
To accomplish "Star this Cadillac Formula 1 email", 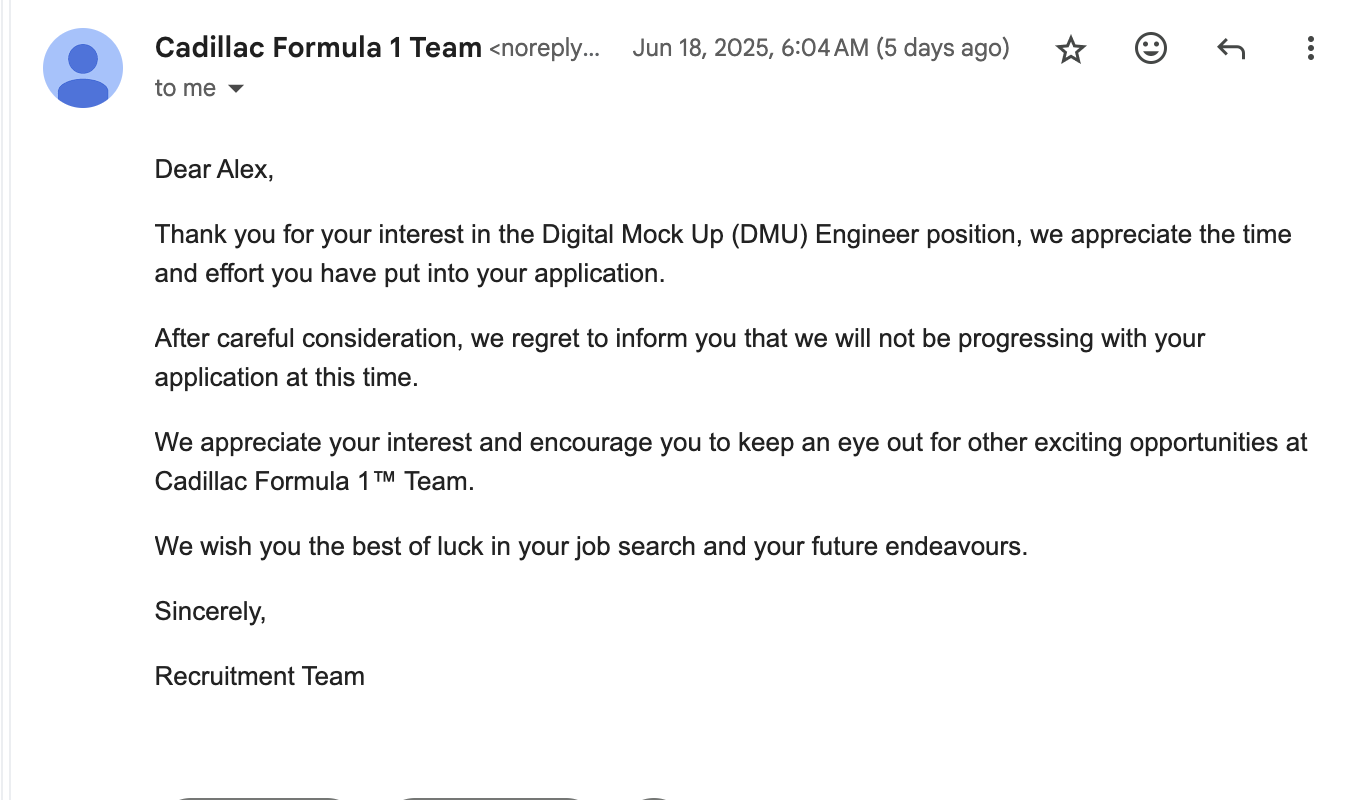I will pos(1071,49).
